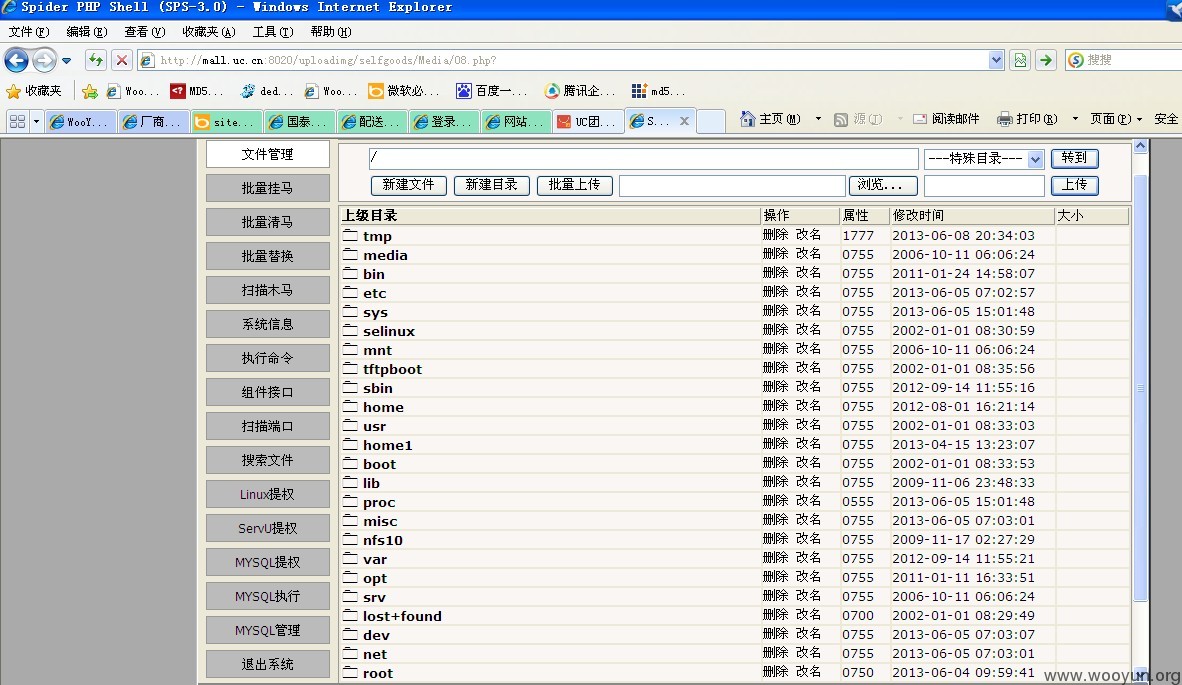
Task: Expand the print options dropdown arrow
Action: coord(1075,119)
